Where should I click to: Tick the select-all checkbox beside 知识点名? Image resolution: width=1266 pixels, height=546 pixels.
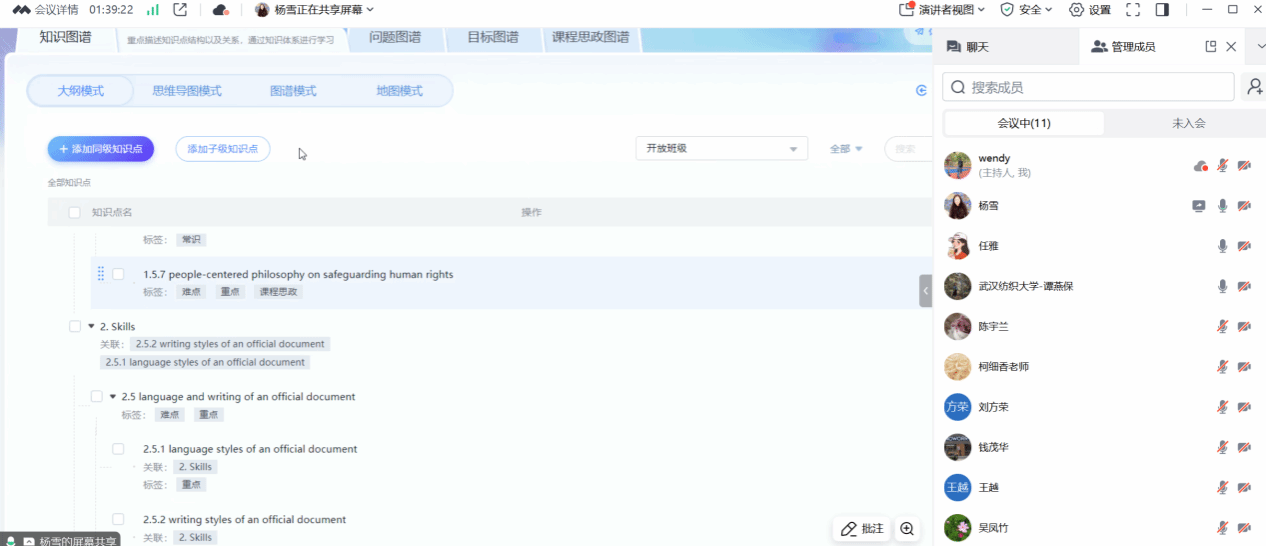click(75, 213)
